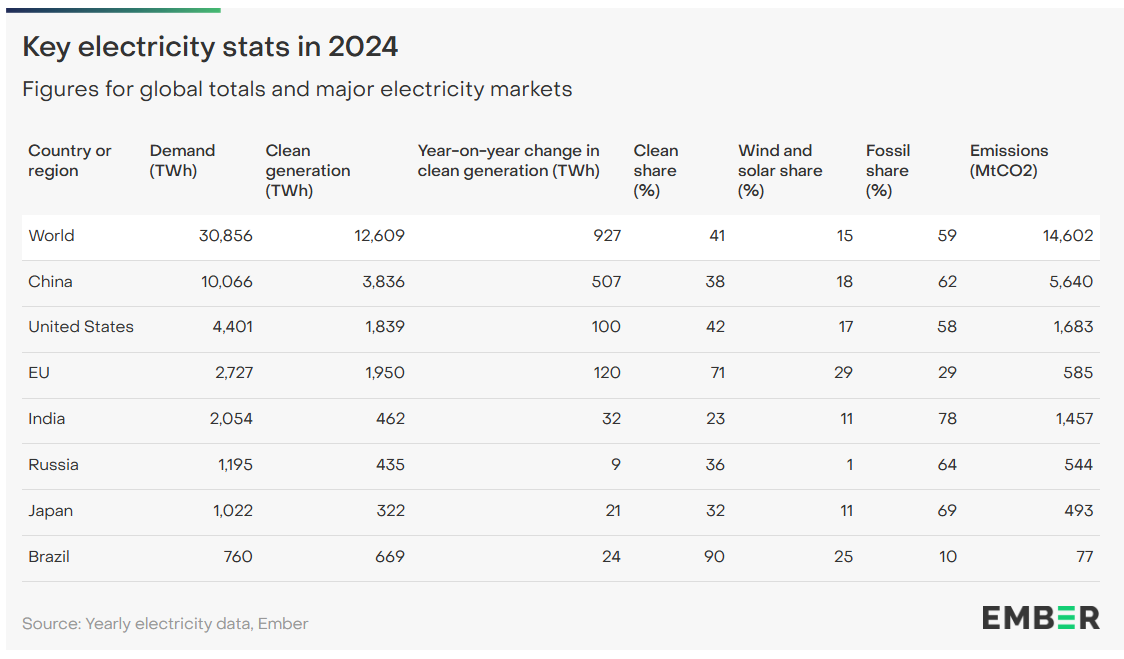This screenshot has width=1124, height=659.
Task: Select the Japan row label
Action: point(50,511)
